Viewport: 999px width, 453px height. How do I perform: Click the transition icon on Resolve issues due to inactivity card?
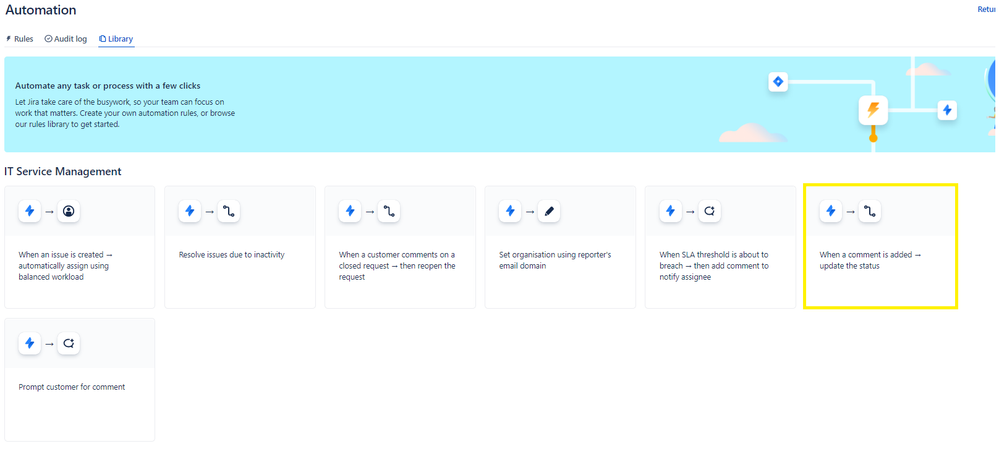[x=229, y=211]
